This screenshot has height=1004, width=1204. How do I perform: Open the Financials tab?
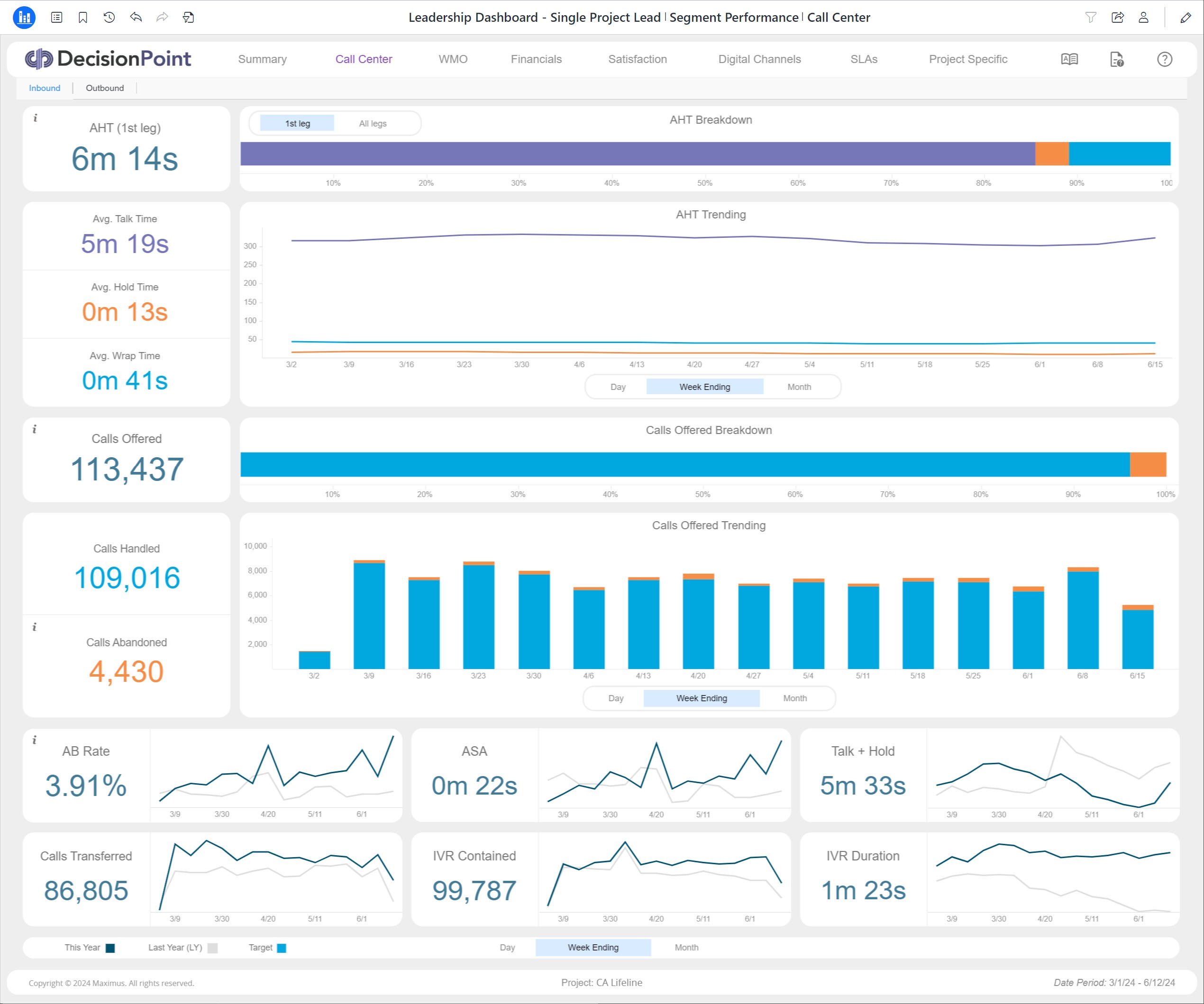[x=536, y=59]
